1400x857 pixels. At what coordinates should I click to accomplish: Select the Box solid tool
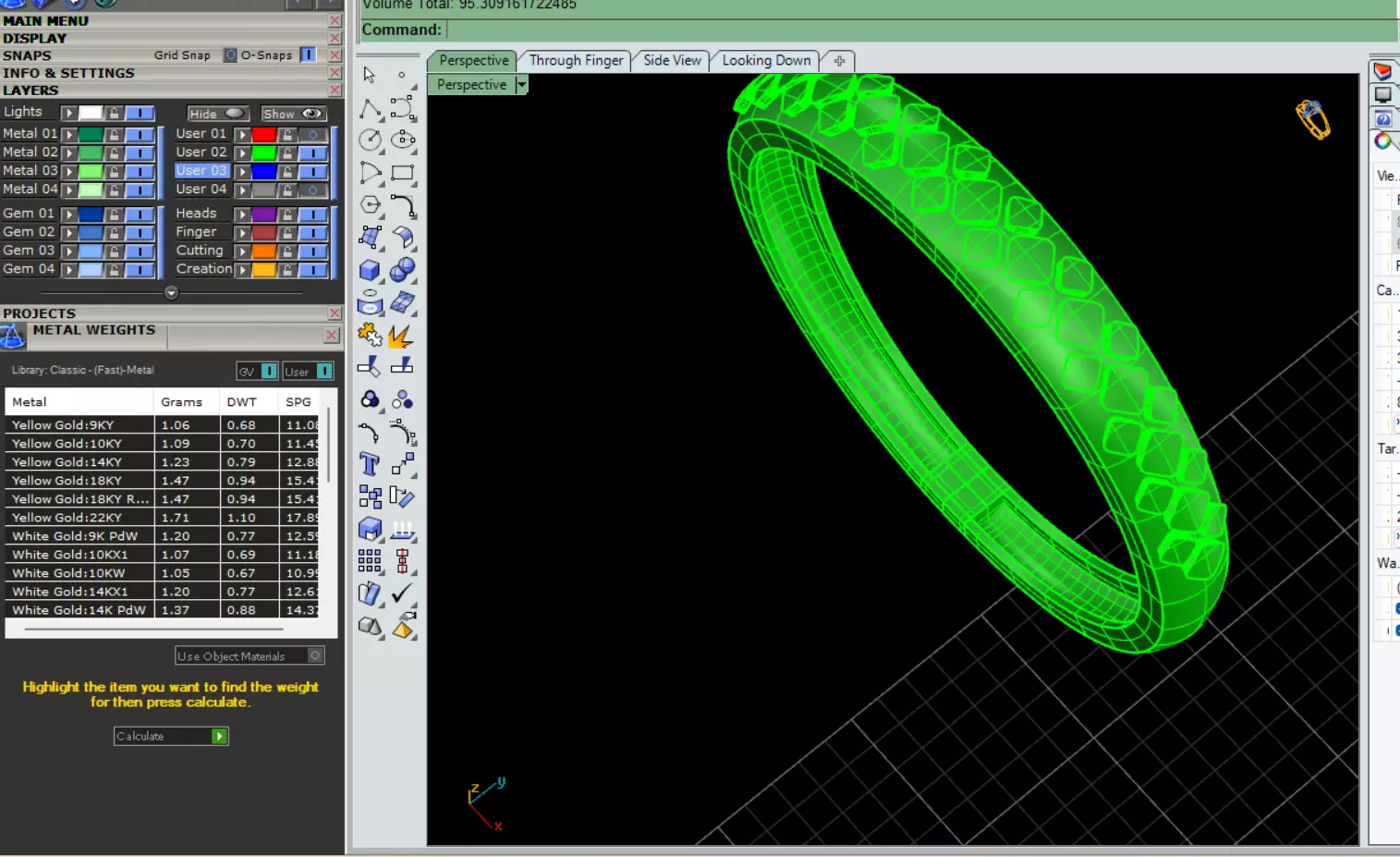pos(370,270)
